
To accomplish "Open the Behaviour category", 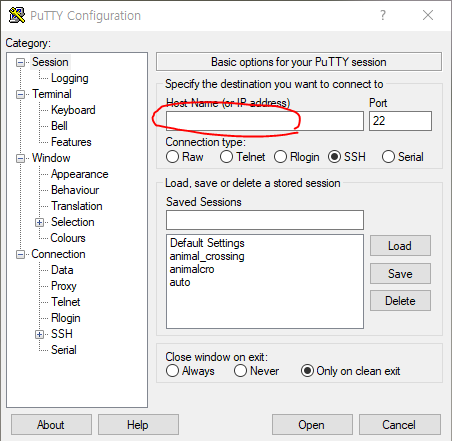I will pyautogui.click(x=75, y=190).
